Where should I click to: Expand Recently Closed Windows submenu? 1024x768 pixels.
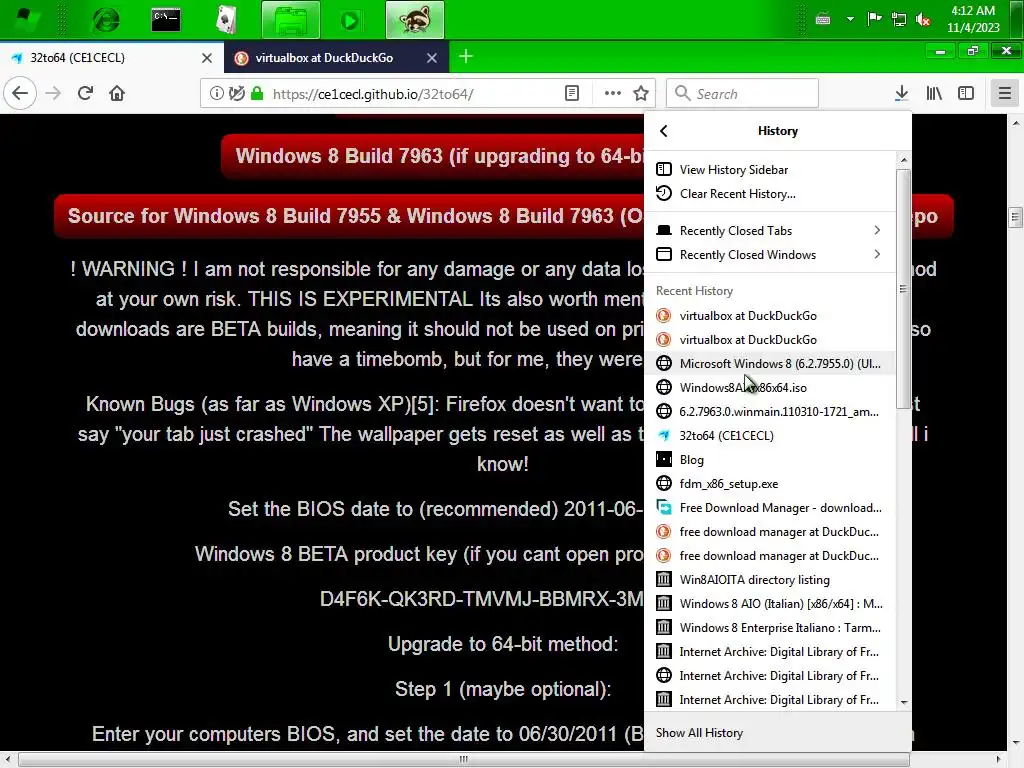coord(769,255)
